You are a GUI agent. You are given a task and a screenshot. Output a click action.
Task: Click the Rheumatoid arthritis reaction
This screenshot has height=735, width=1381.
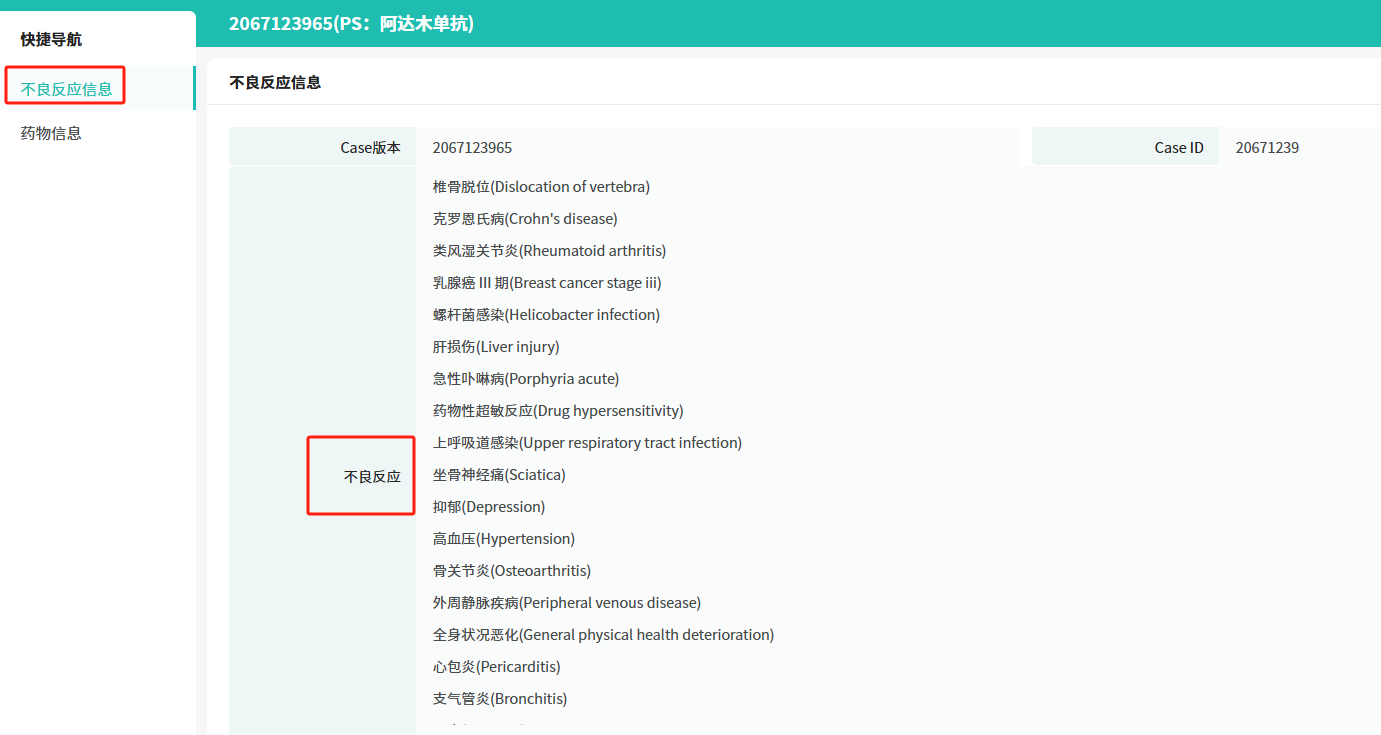[549, 251]
